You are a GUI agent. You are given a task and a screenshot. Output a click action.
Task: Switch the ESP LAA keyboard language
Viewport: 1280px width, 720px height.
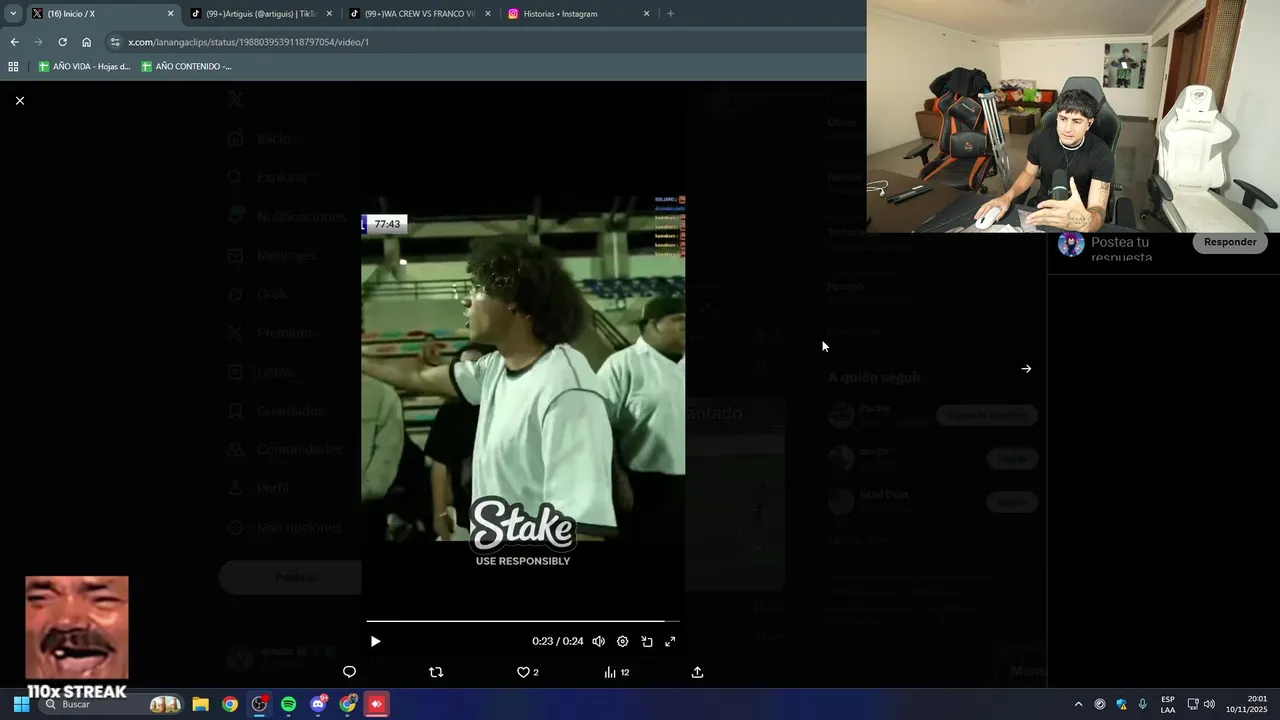point(1168,704)
